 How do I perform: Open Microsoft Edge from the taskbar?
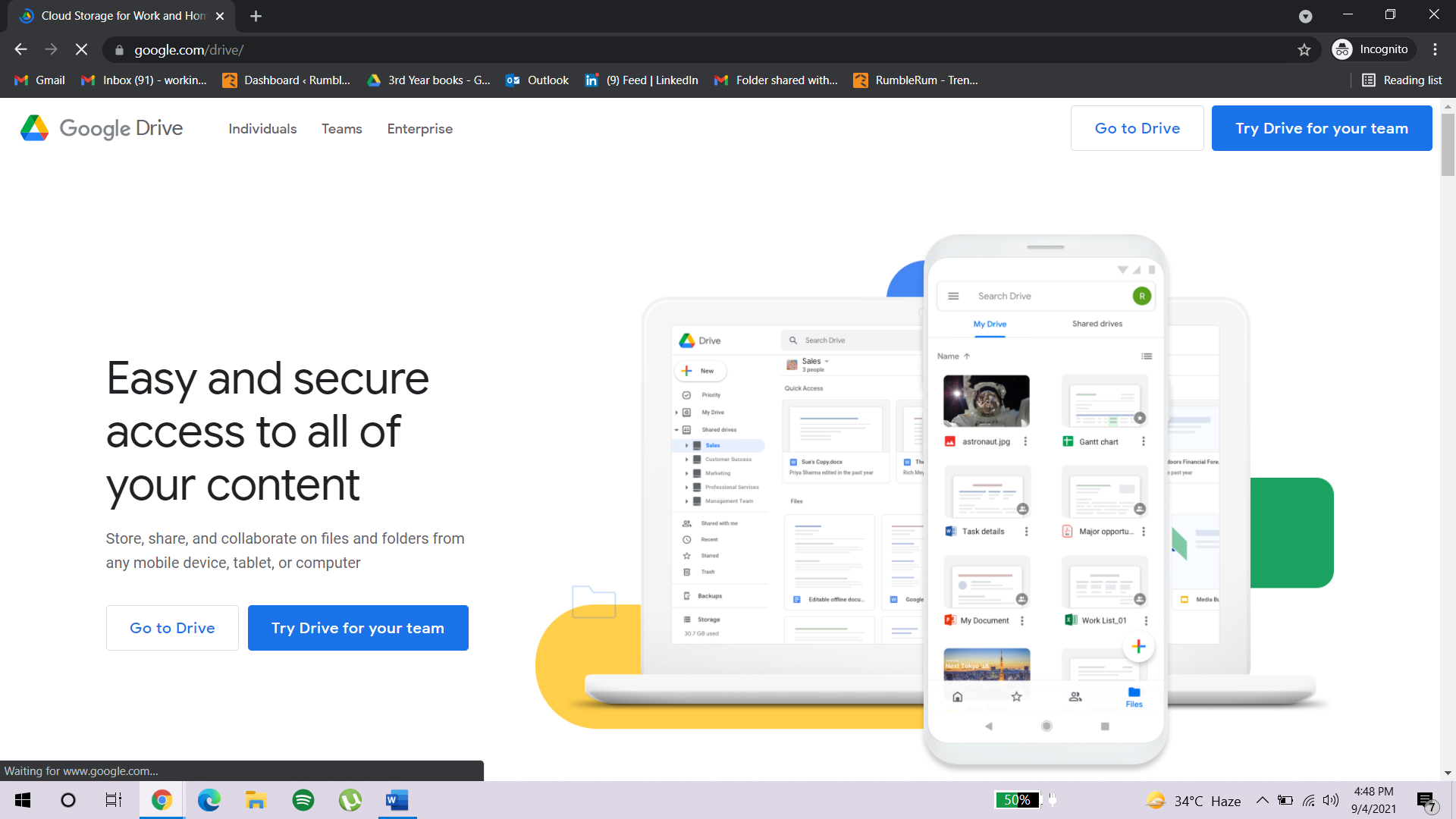point(209,800)
